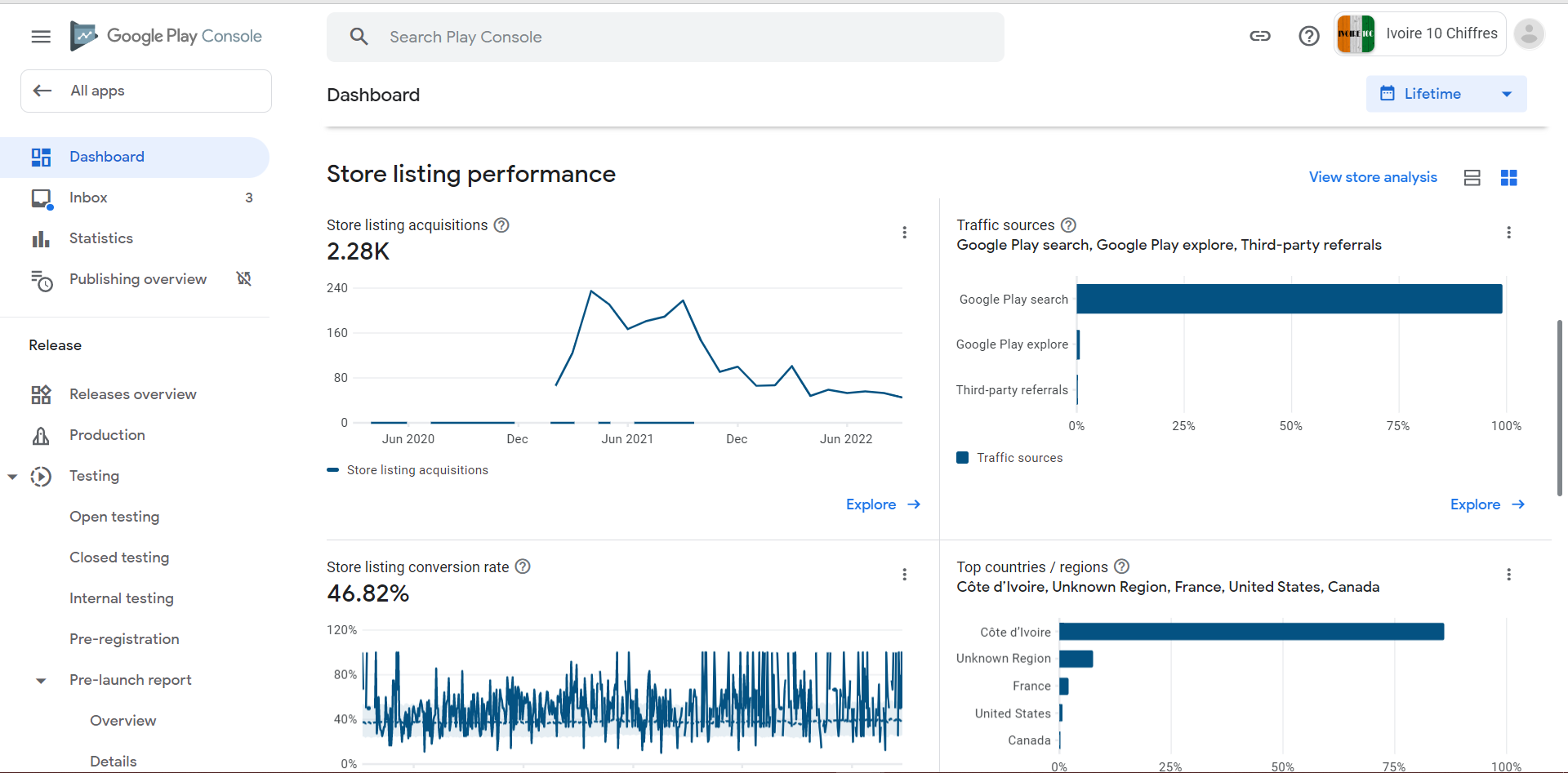Click the Publishing overview clock icon
This screenshot has height=773, width=1568.
tap(41, 280)
